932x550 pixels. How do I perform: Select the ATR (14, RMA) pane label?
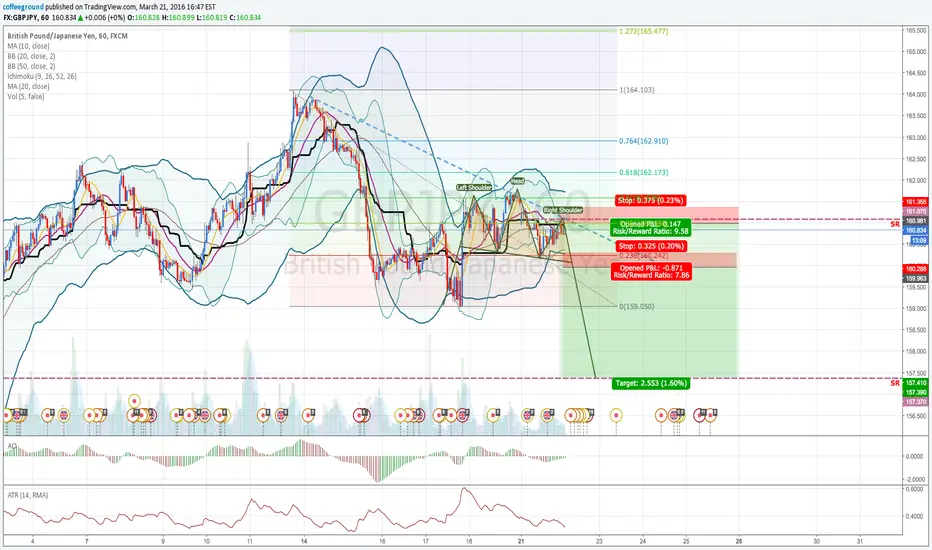click(x=27, y=495)
